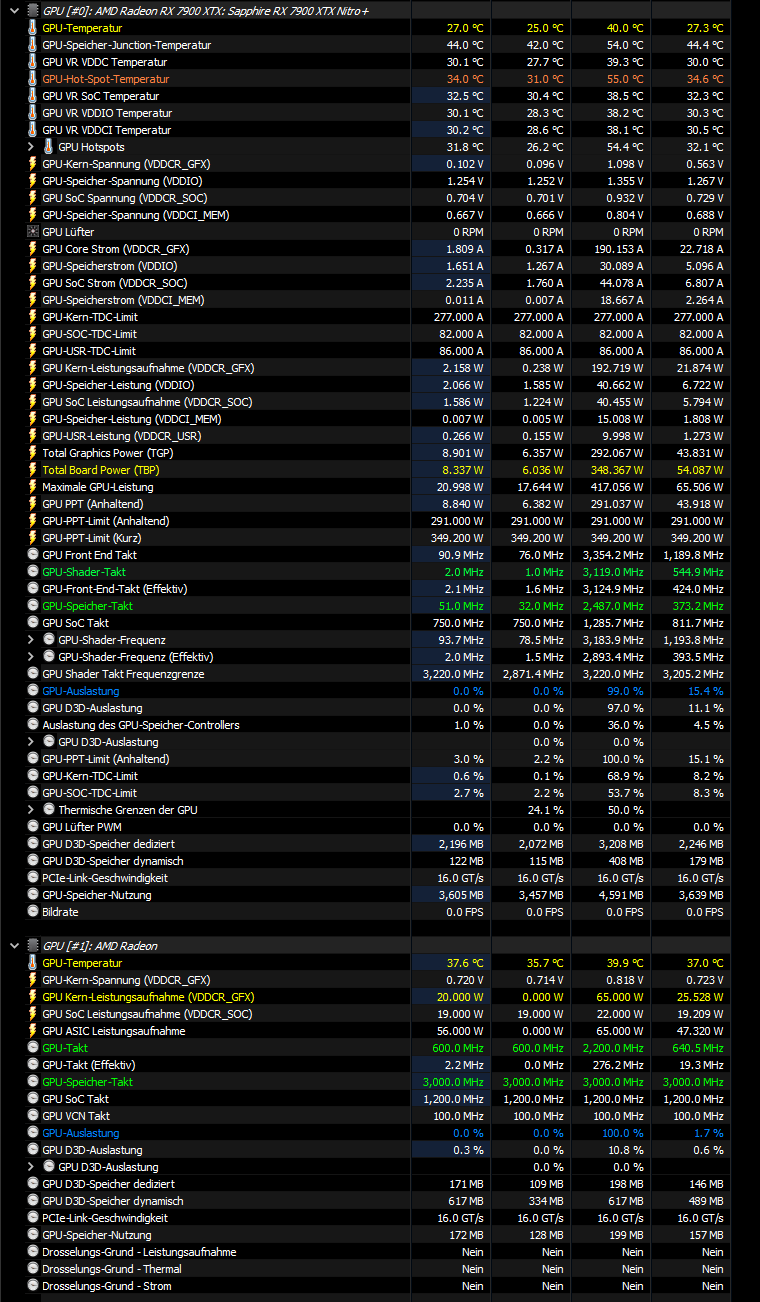This screenshot has width=760, height=1302.
Task: Select Auslastung des GPU-Speicher-Controllers row
Action: pyautogui.click(x=378, y=725)
